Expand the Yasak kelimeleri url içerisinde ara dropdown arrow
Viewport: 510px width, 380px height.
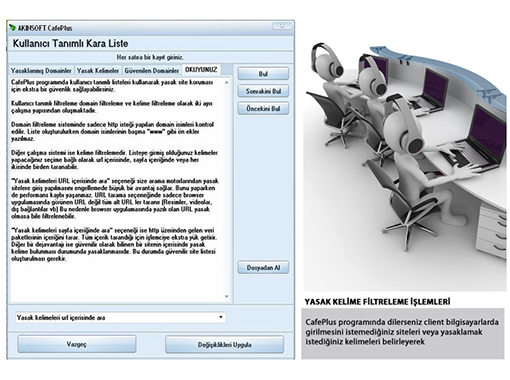point(221,317)
